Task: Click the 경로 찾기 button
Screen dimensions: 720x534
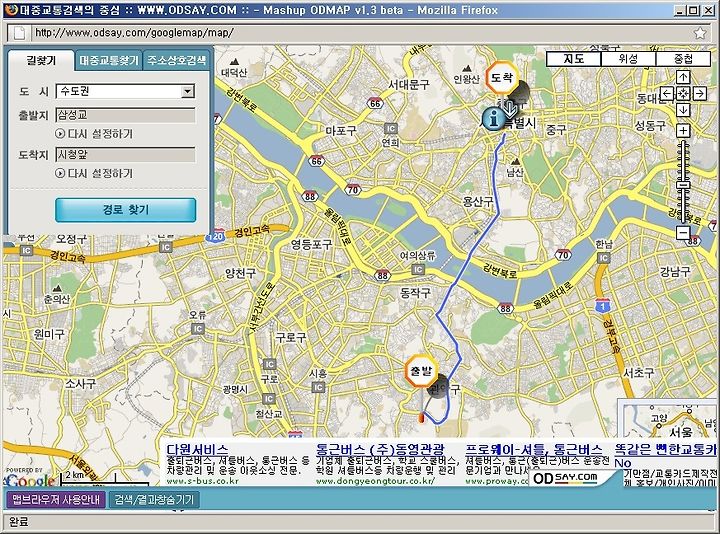Action: click(x=125, y=210)
